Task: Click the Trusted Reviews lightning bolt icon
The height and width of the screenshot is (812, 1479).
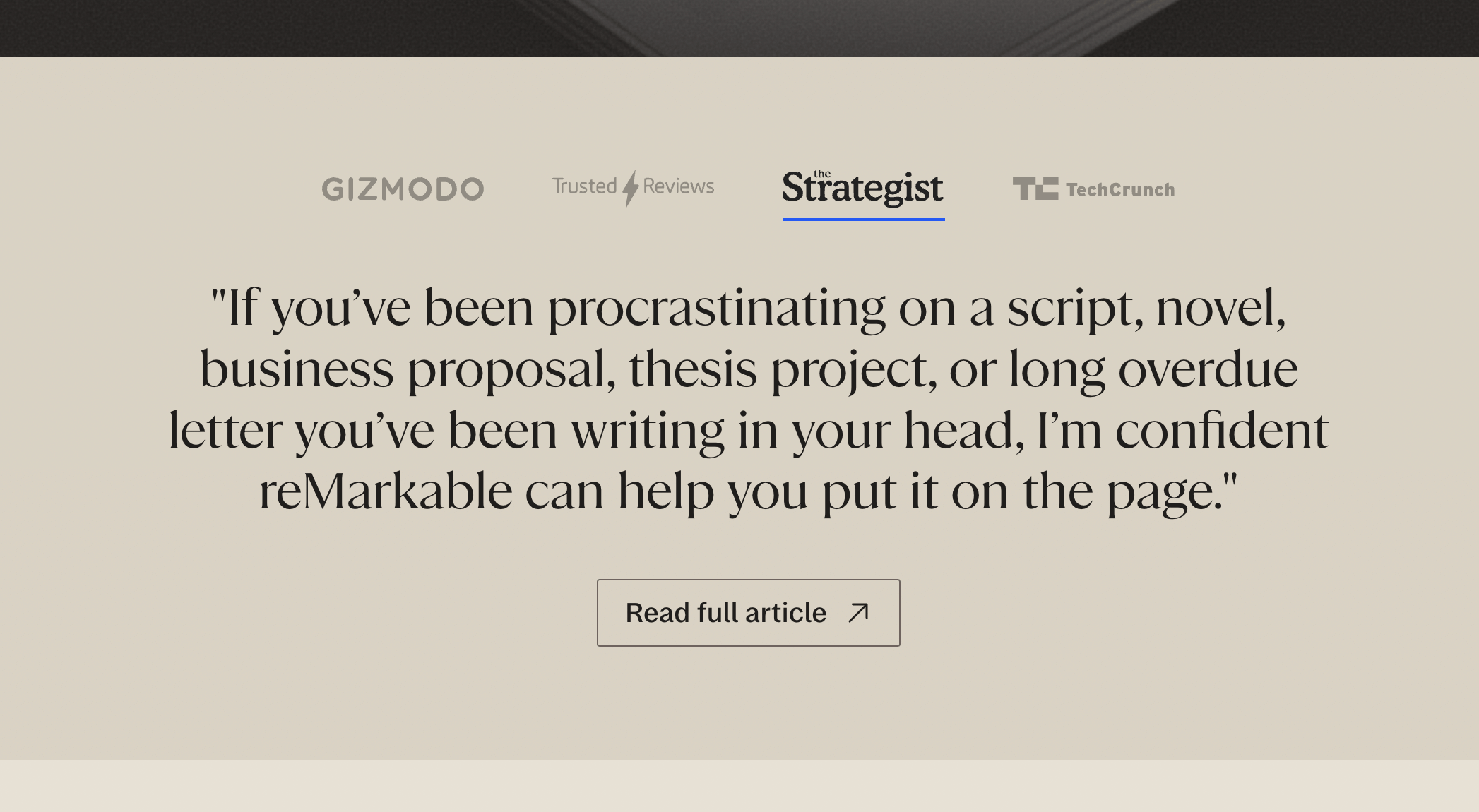Action: (x=630, y=189)
